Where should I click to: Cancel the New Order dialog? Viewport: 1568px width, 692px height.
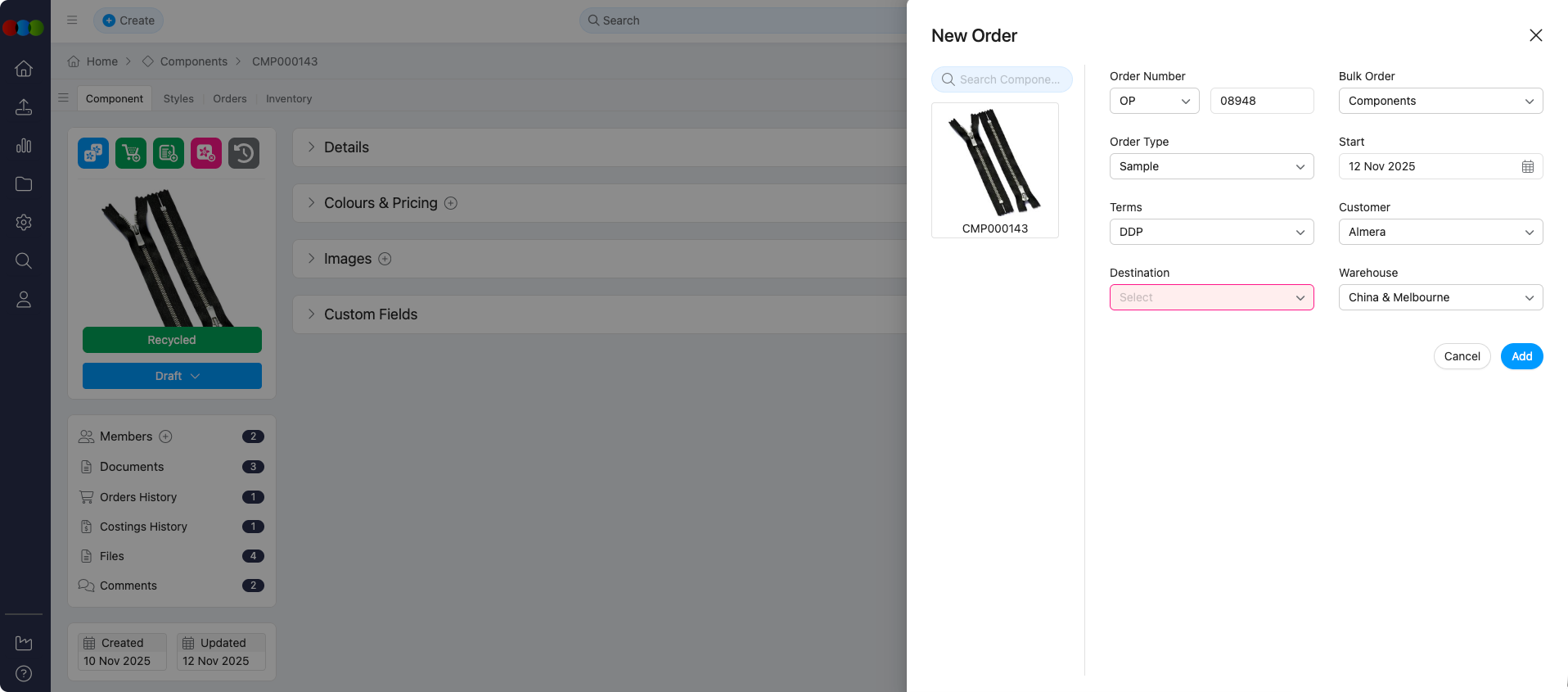pyautogui.click(x=1462, y=356)
